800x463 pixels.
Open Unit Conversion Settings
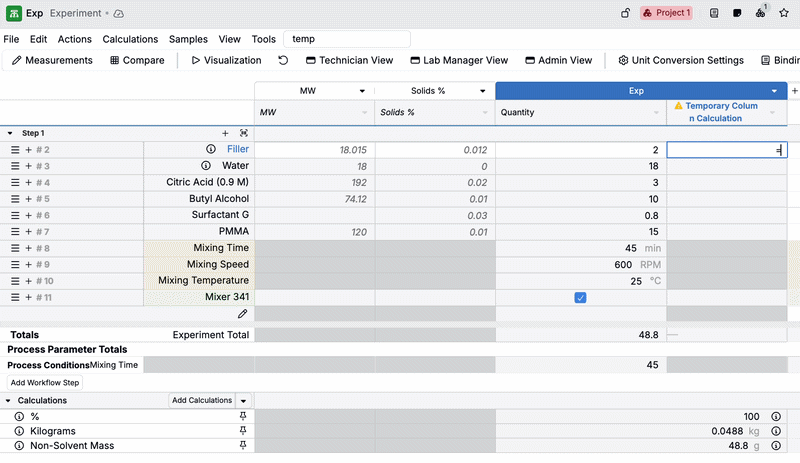(681, 60)
